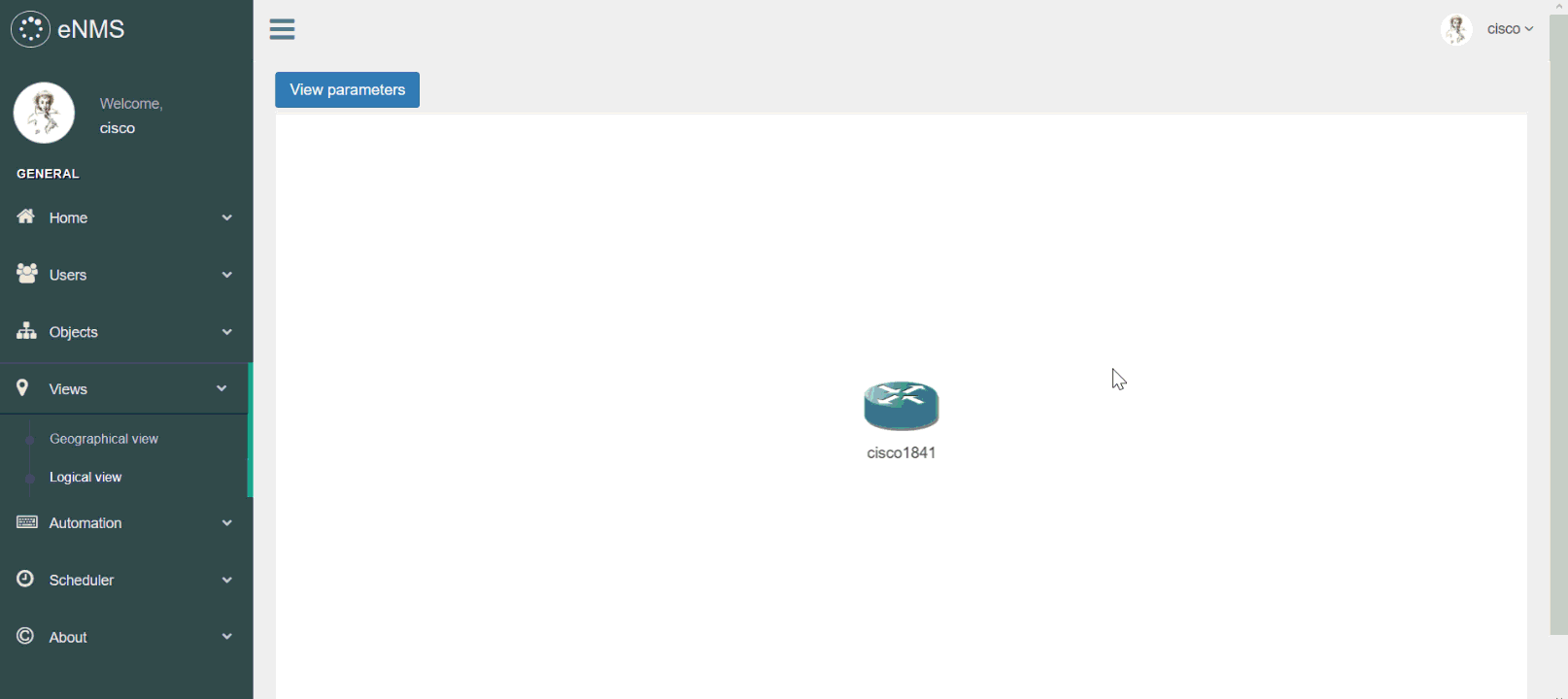Viewport: 1568px width, 699px height.
Task: Open Geographical view submenu item
Action: pyautogui.click(x=104, y=439)
